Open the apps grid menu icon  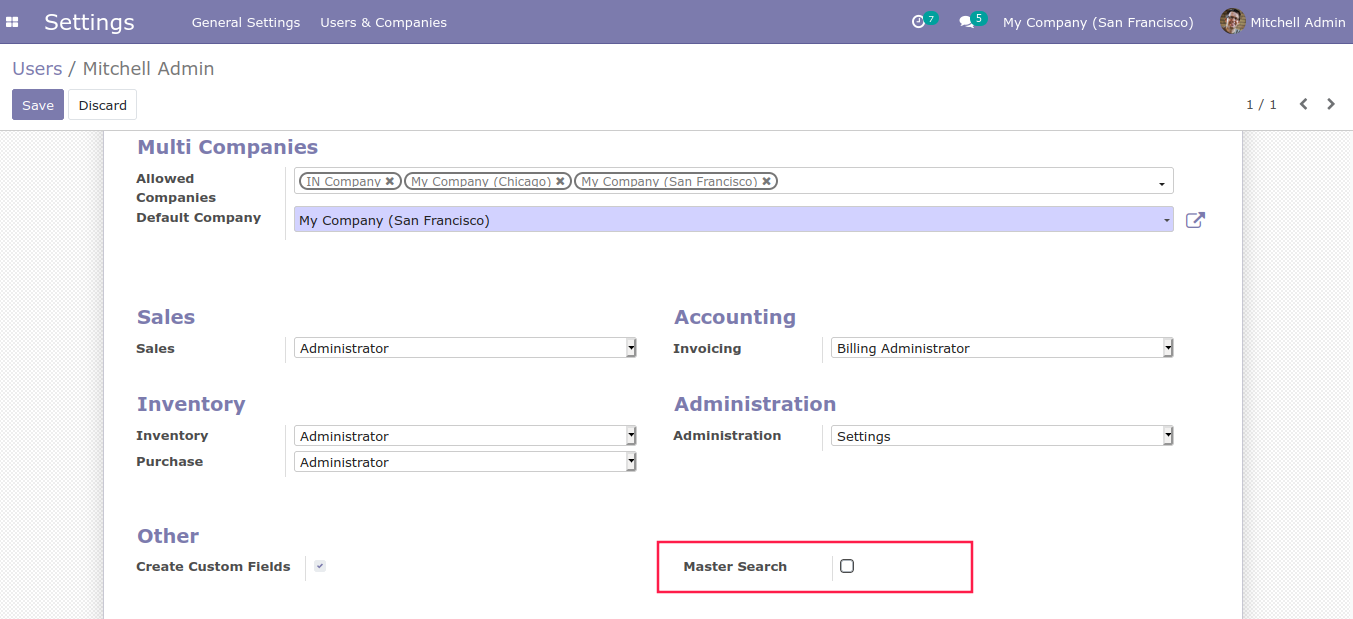[13, 22]
